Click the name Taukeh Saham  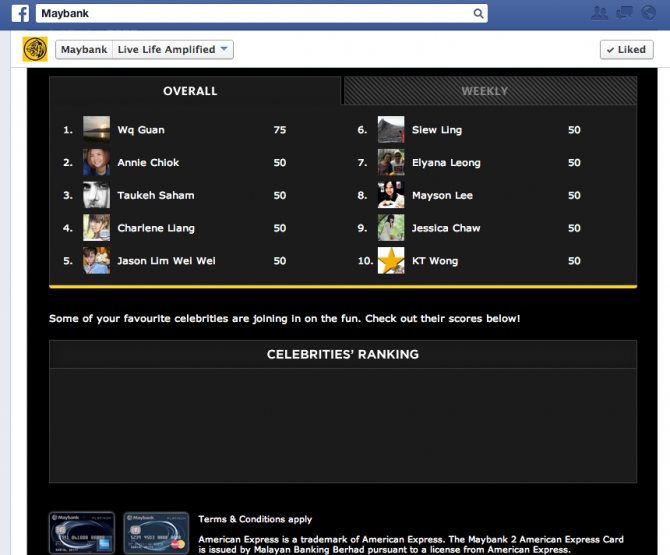(156, 195)
